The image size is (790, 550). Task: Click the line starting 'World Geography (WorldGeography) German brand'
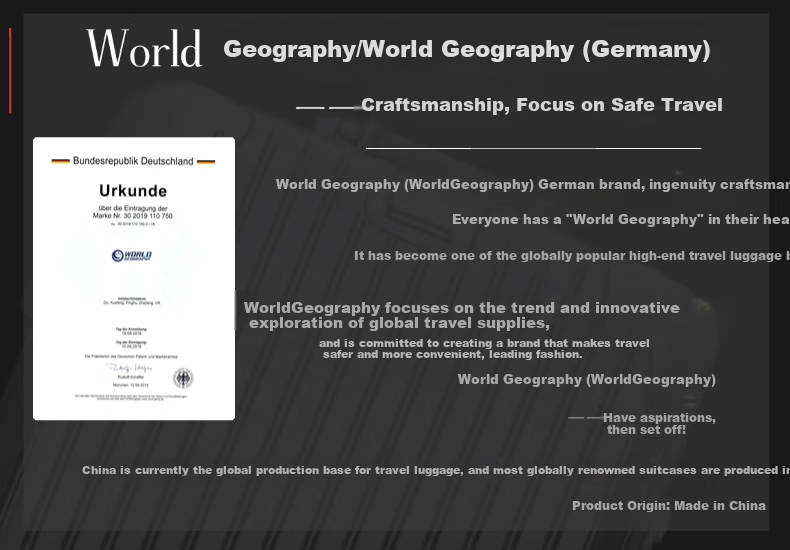coord(533,184)
